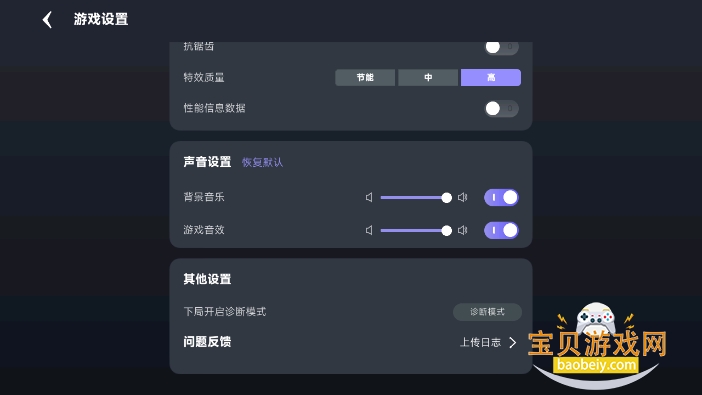Click the low-volume speaker icon for 背景音乐
The width and height of the screenshot is (702, 395).
point(369,198)
